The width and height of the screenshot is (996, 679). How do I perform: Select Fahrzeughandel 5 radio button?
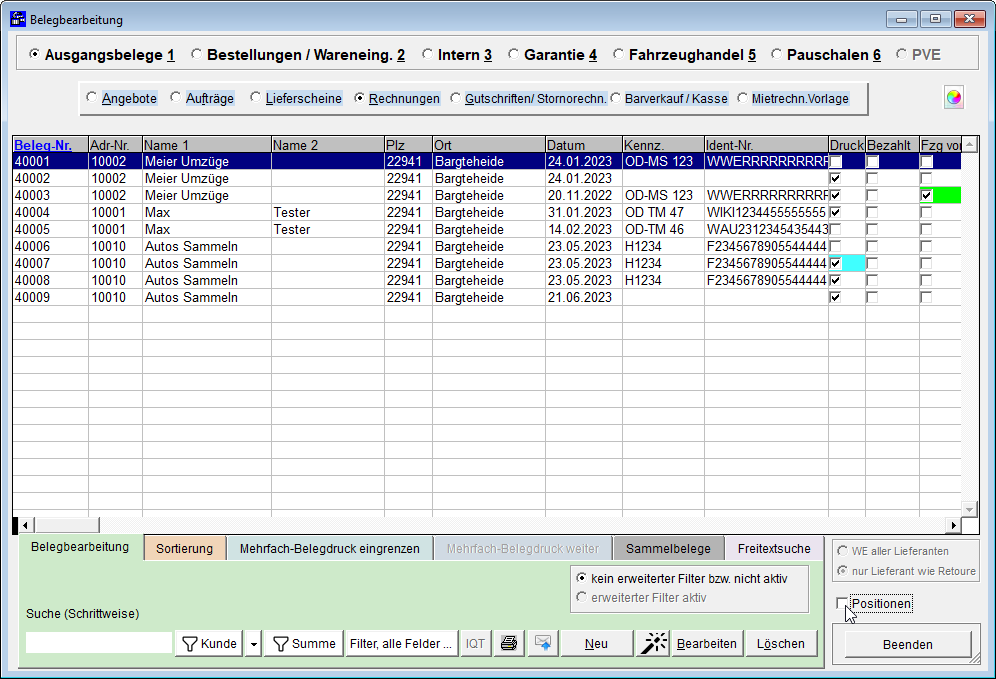coord(618,55)
